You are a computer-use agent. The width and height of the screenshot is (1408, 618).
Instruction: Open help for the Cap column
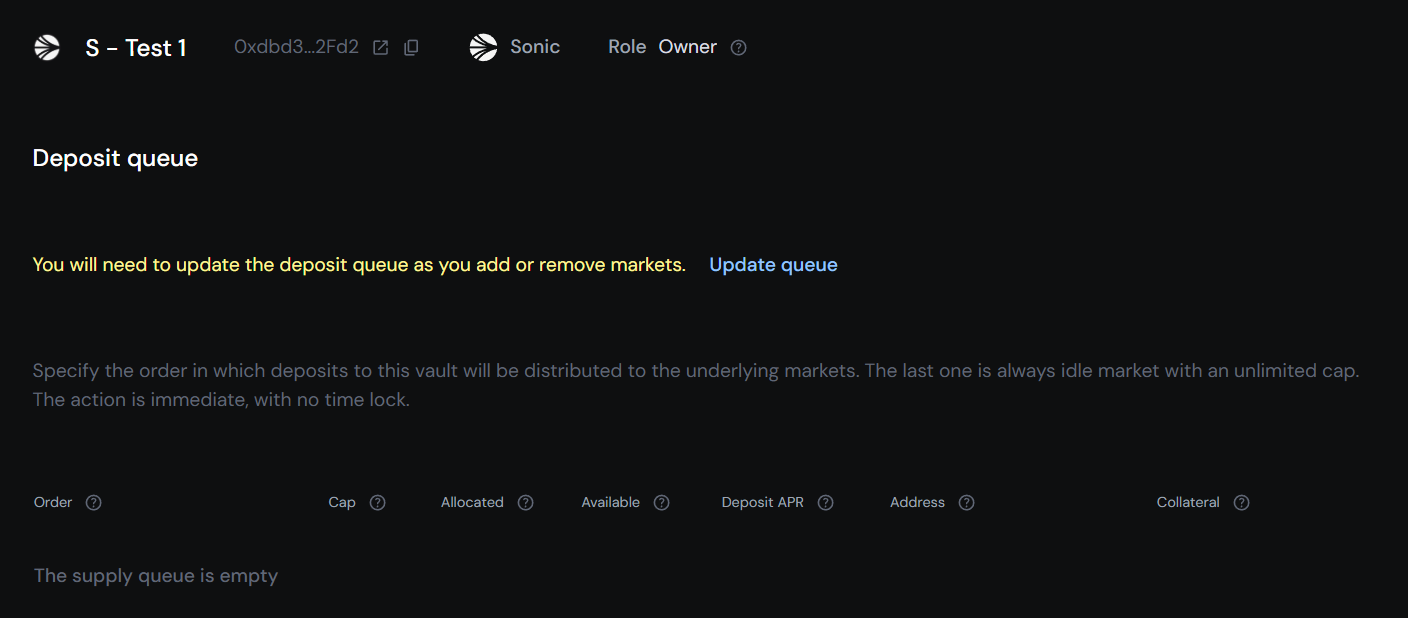click(377, 502)
